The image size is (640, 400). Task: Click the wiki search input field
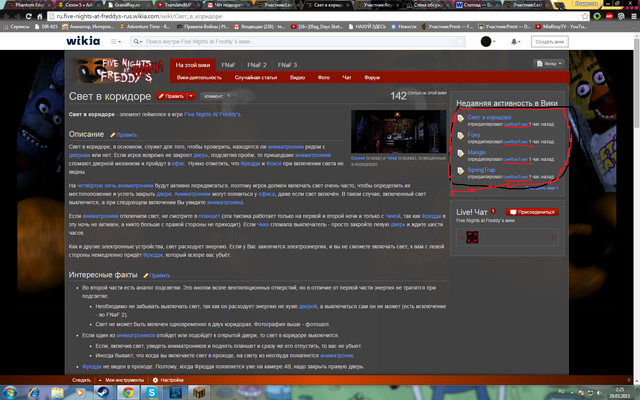point(300,41)
